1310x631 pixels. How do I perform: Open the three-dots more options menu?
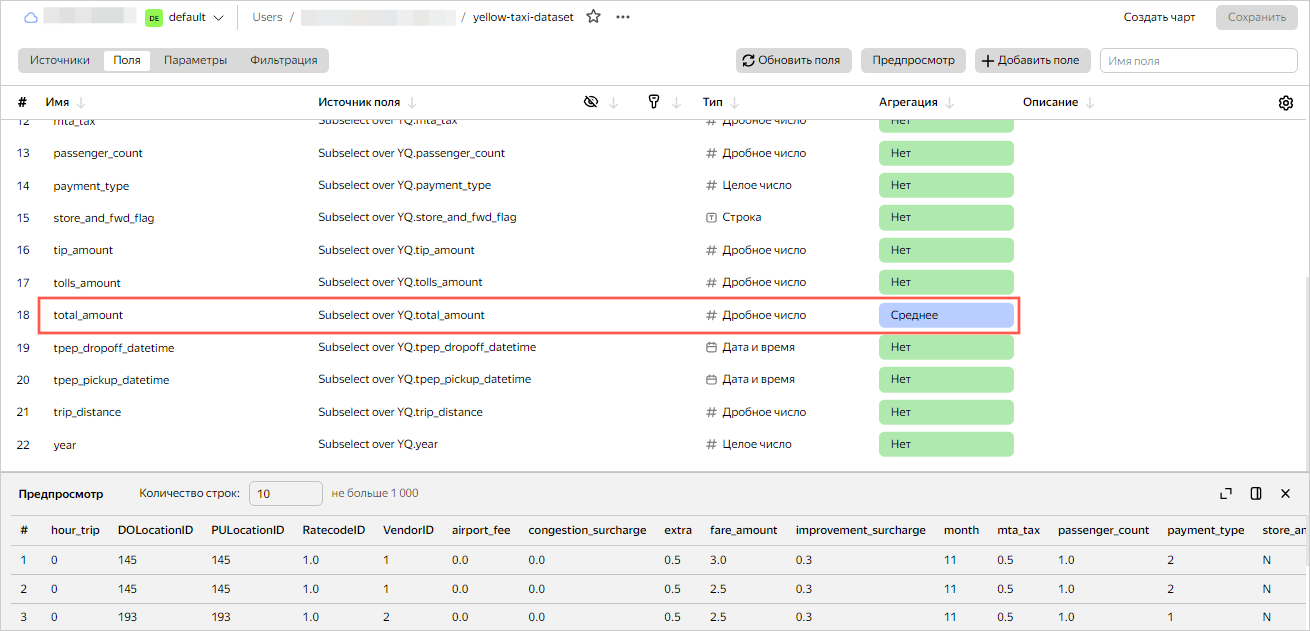click(623, 17)
